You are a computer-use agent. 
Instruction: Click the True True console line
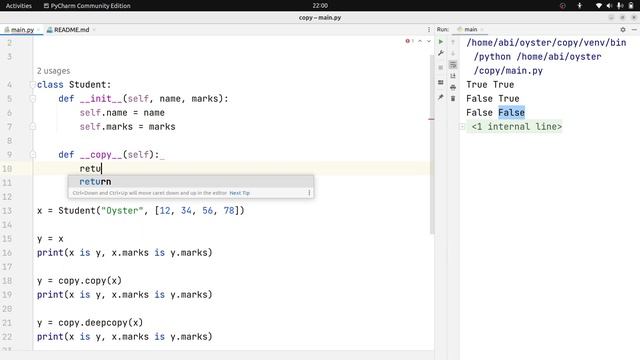point(490,84)
